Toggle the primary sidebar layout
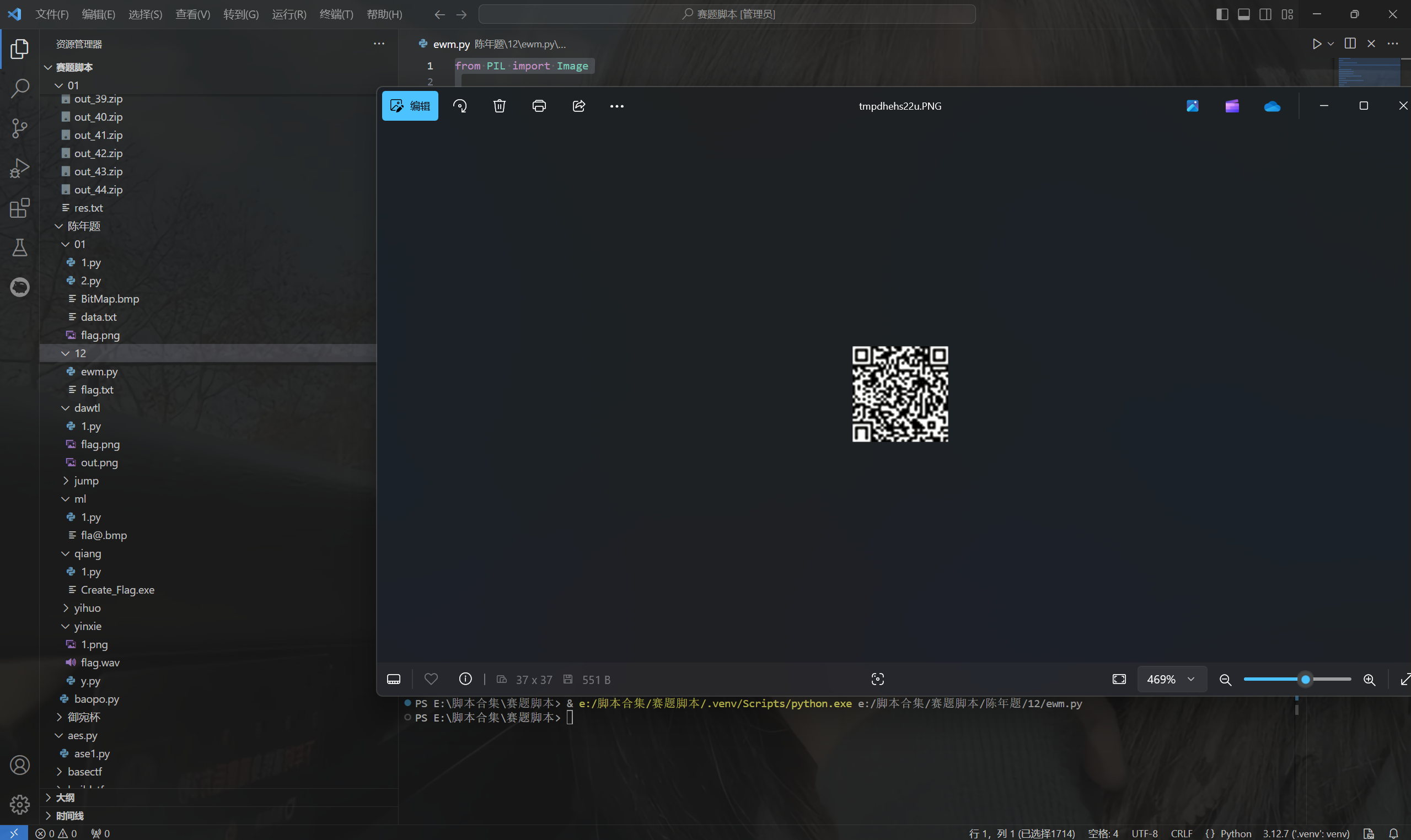The height and width of the screenshot is (840, 1411). click(1222, 14)
